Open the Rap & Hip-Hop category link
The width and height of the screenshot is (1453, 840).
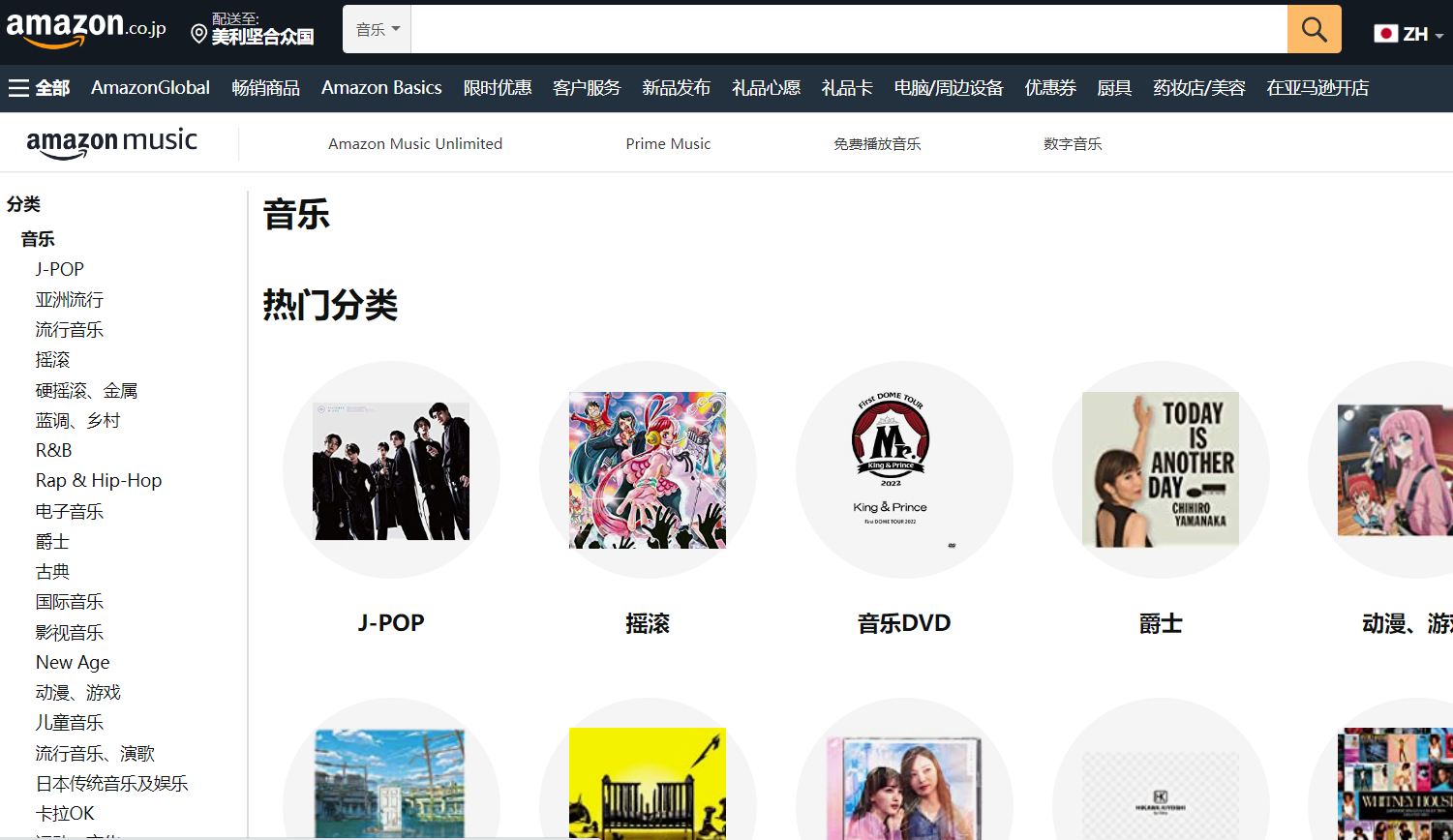[x=99, y=480]
